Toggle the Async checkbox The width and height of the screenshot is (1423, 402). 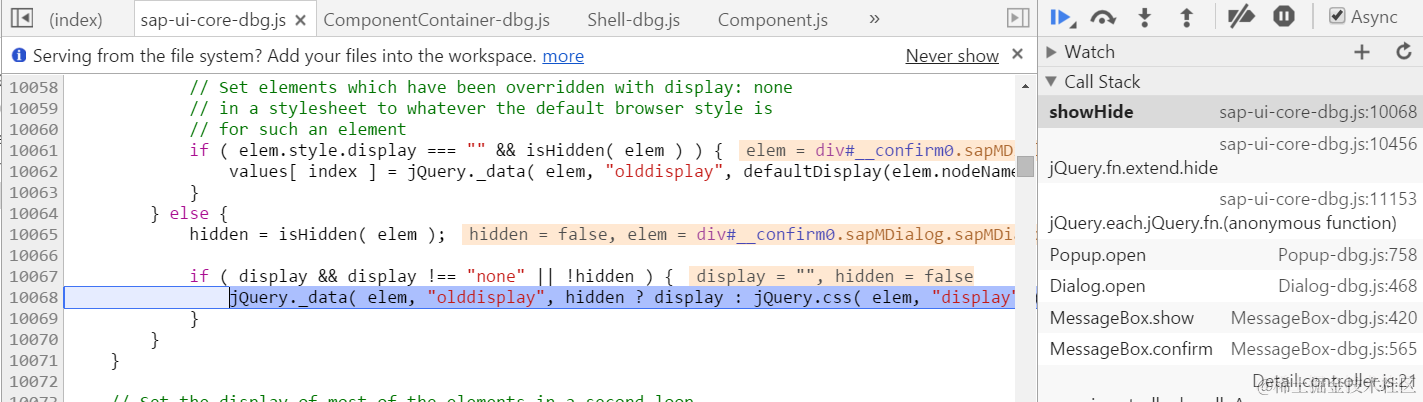click(1336, 17)
